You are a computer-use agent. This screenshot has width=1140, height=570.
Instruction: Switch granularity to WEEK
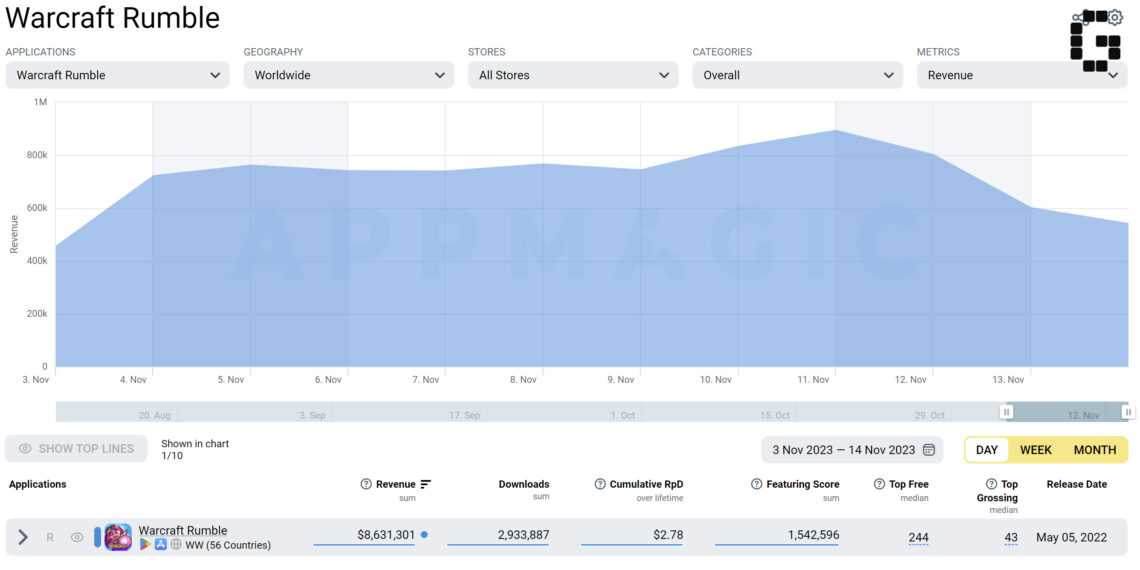click(x=1036, y=449)
